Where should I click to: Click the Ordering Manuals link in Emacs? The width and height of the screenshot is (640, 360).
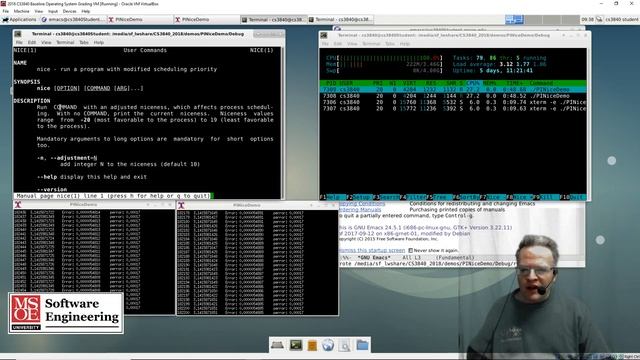point(360,210)
